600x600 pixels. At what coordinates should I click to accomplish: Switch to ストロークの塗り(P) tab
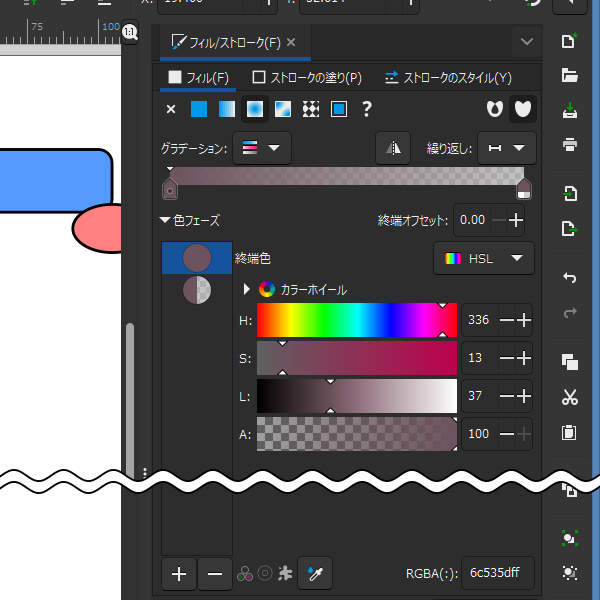coord(307,77)
